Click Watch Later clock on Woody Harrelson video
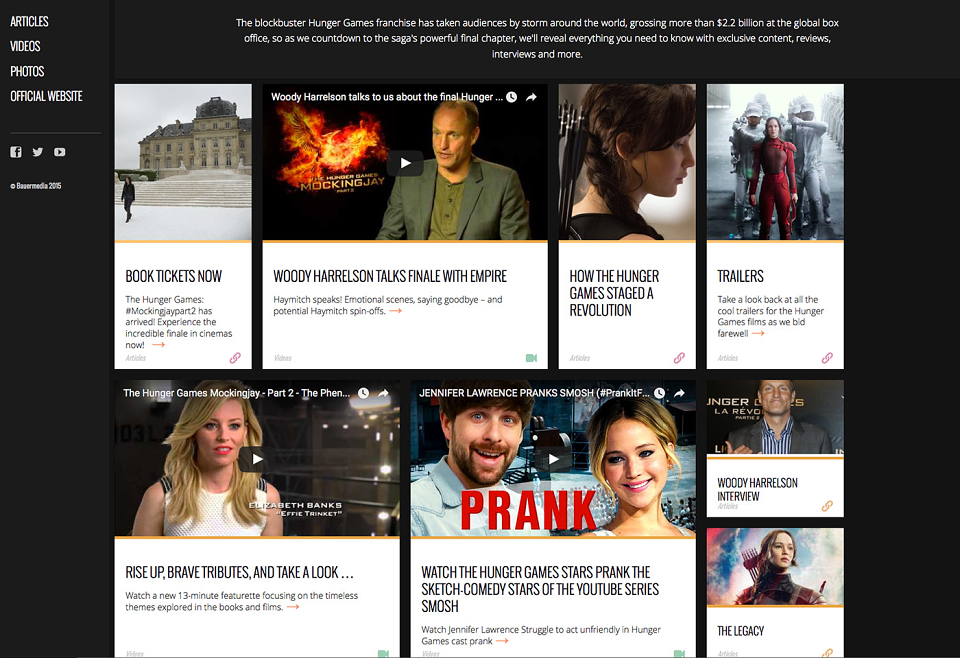 tap(511, 97)
